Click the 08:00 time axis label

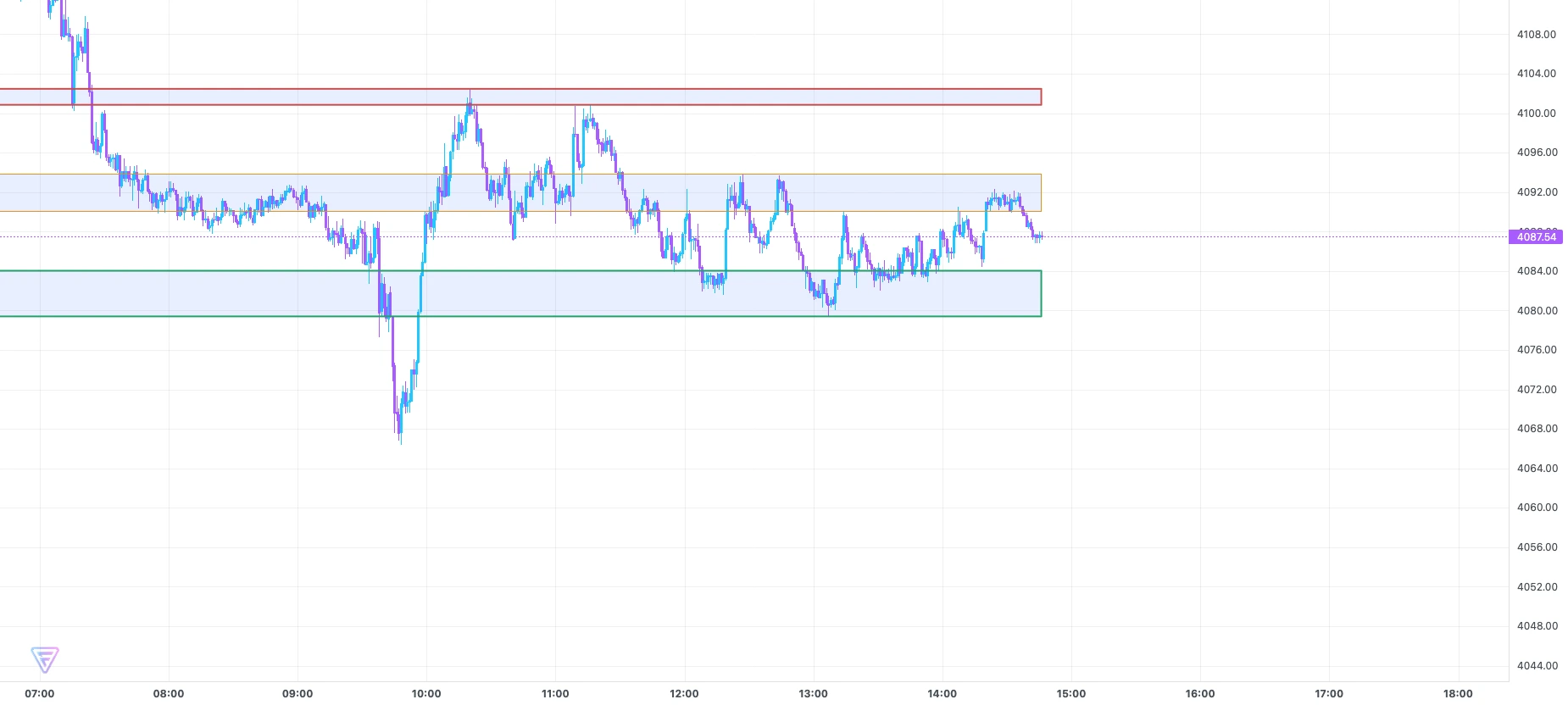169,694
